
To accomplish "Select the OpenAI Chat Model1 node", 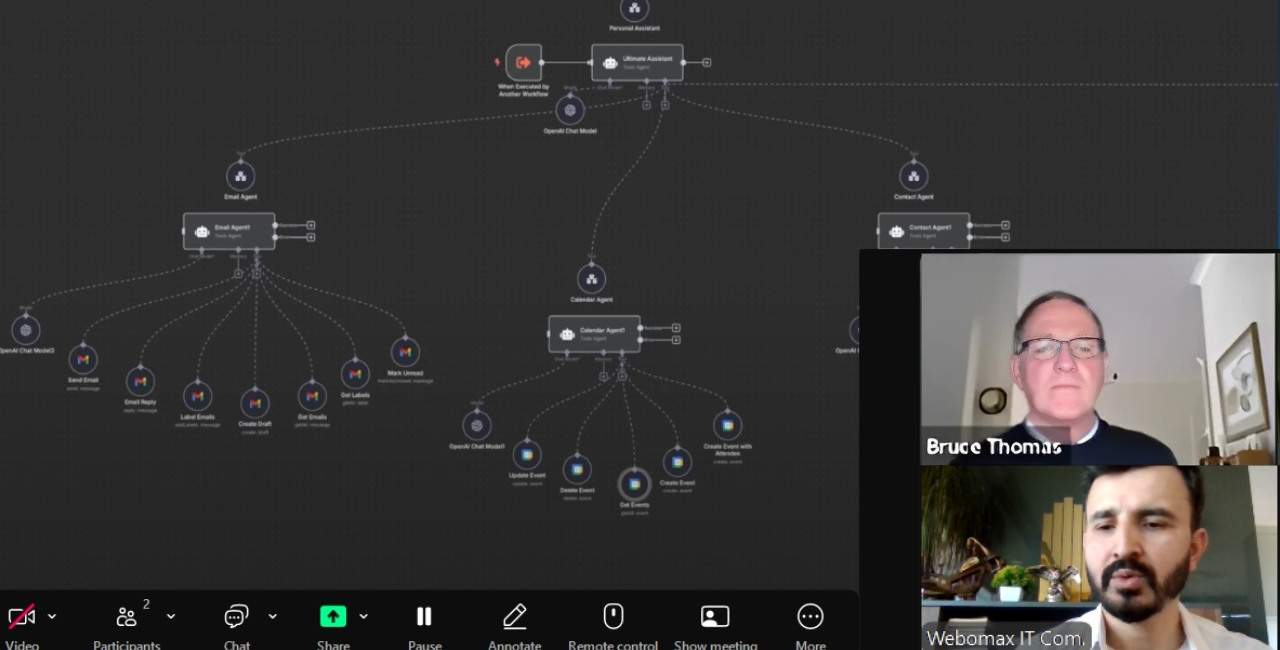I will pos(477,425).
